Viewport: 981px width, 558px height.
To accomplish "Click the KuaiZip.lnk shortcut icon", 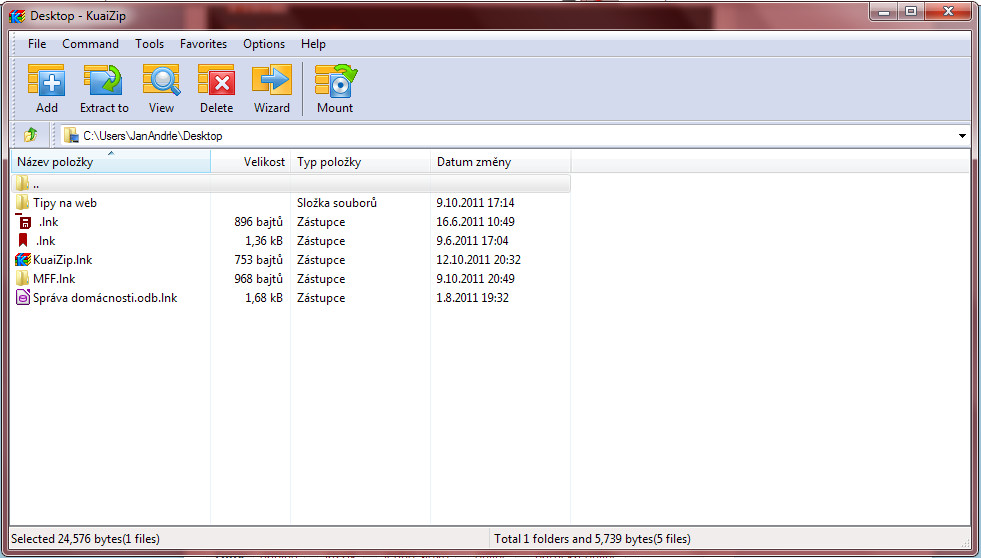I will (x=23, y=260).
